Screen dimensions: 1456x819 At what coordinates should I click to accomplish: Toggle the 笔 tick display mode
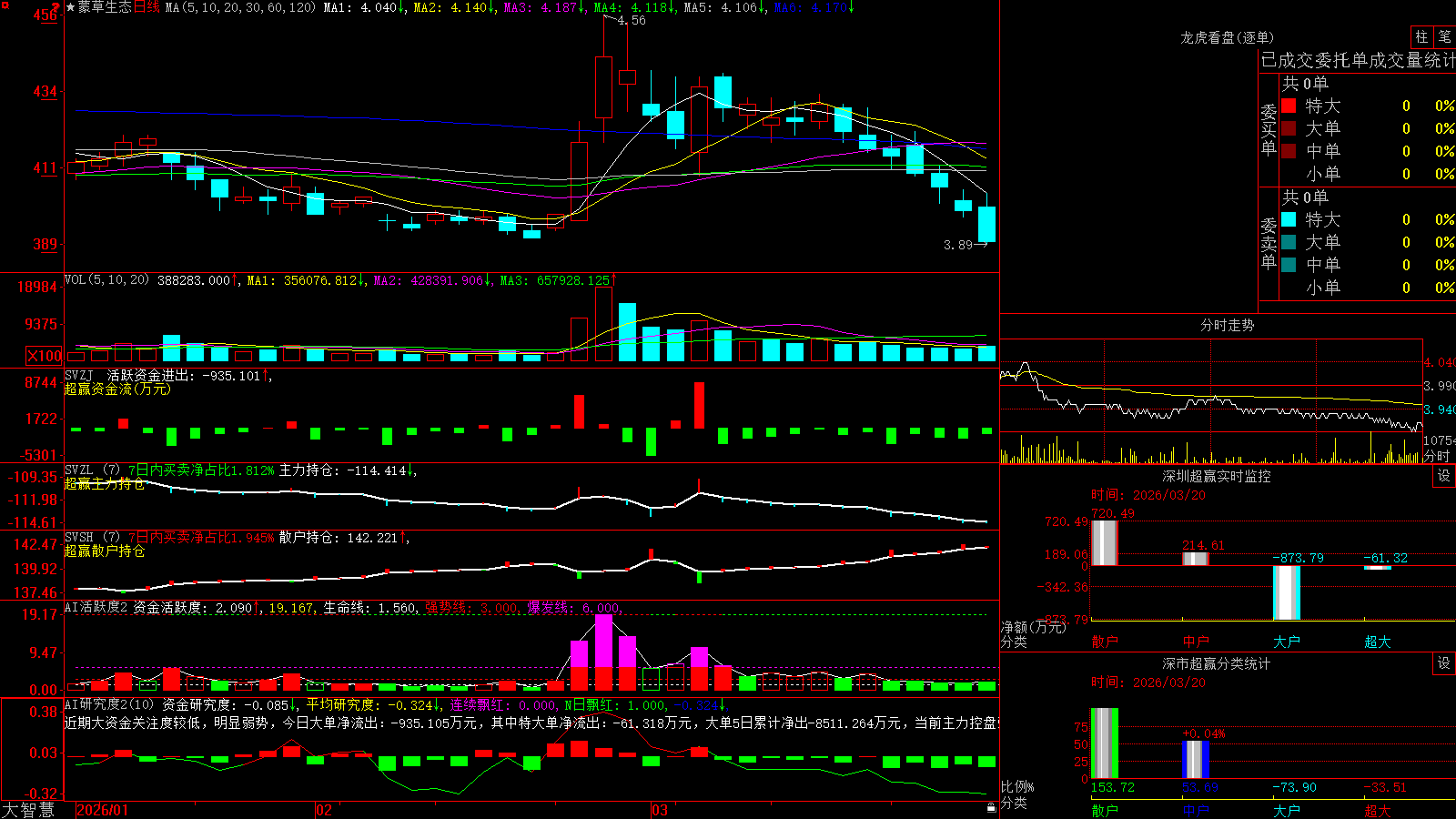click(x=1445, y=36)
